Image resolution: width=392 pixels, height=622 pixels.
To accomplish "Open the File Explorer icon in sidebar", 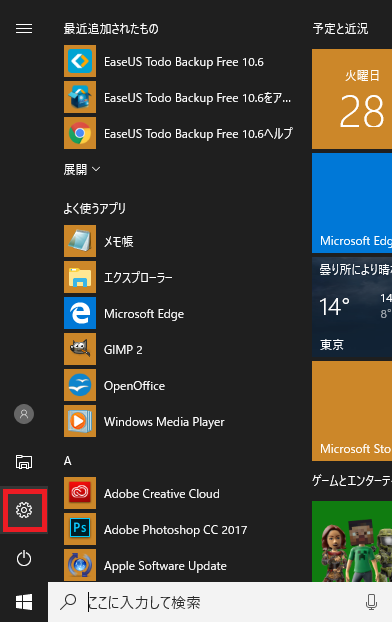I will 24,462.
